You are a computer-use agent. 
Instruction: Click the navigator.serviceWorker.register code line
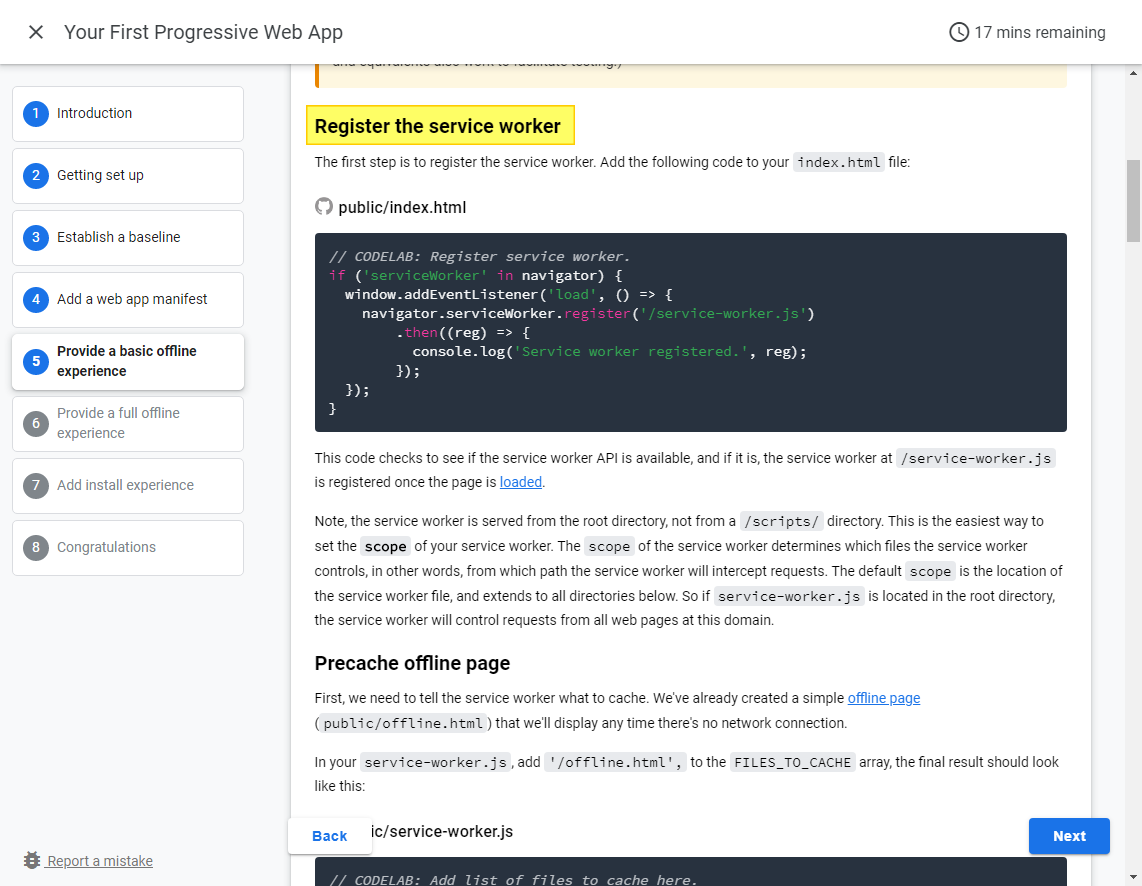pos(588,314)
